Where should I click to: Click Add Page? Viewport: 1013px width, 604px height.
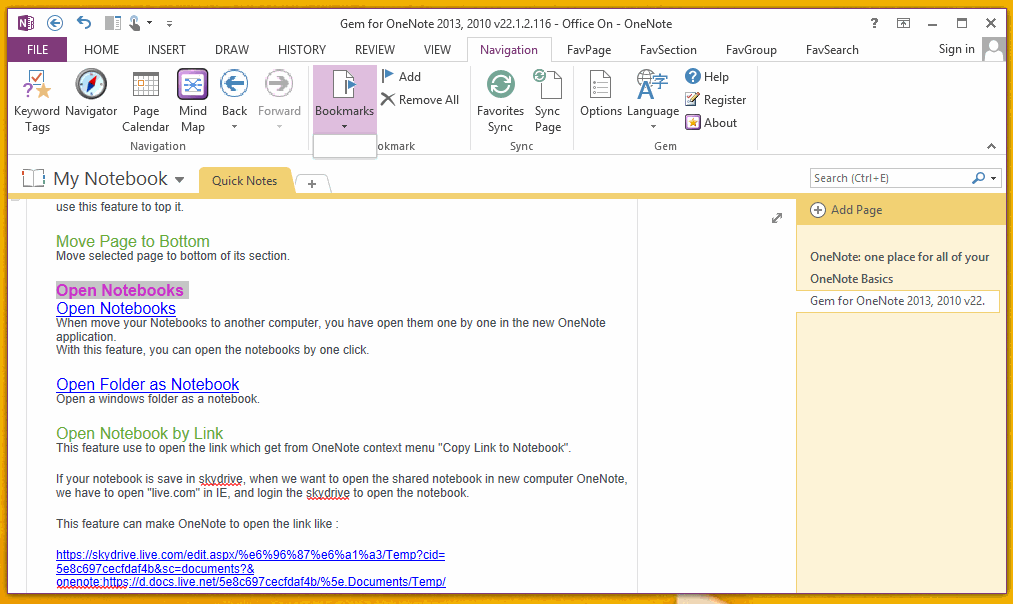click(x=847, y=210)
